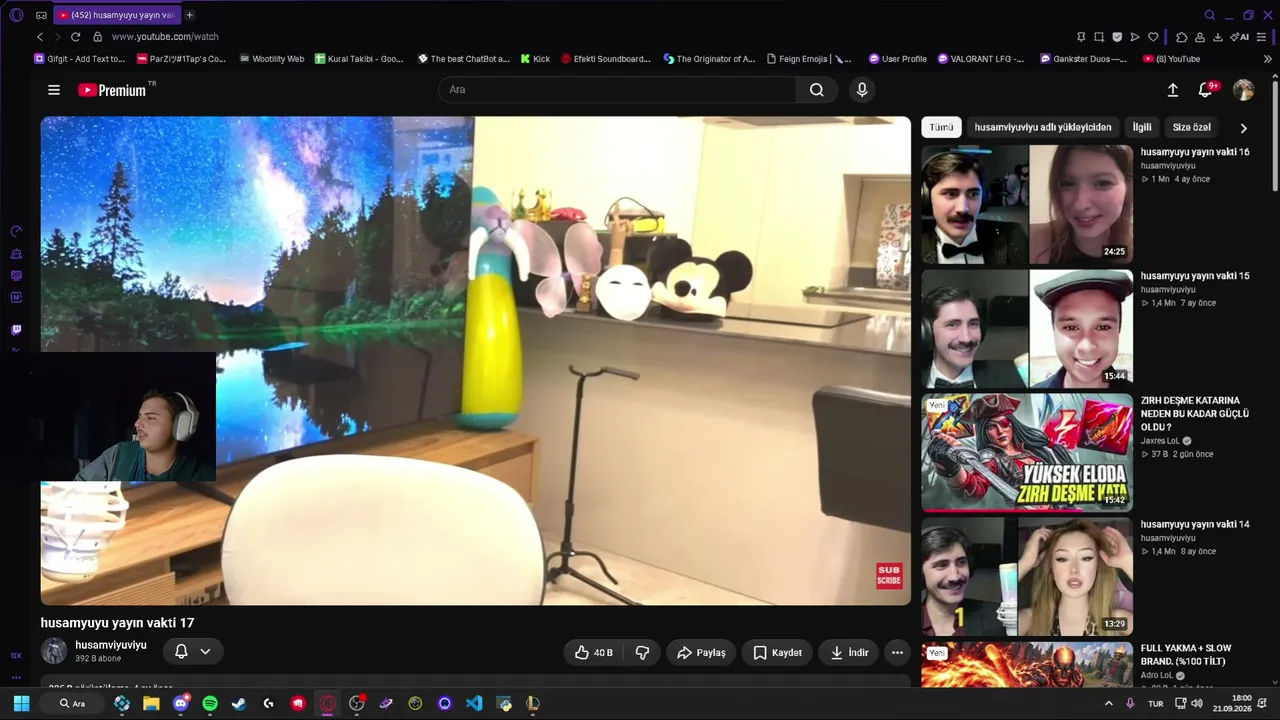Show more filter chips with right arrow
Image resolution: width=1280 pixels, height=720 pixels.
coord(1244,128)
